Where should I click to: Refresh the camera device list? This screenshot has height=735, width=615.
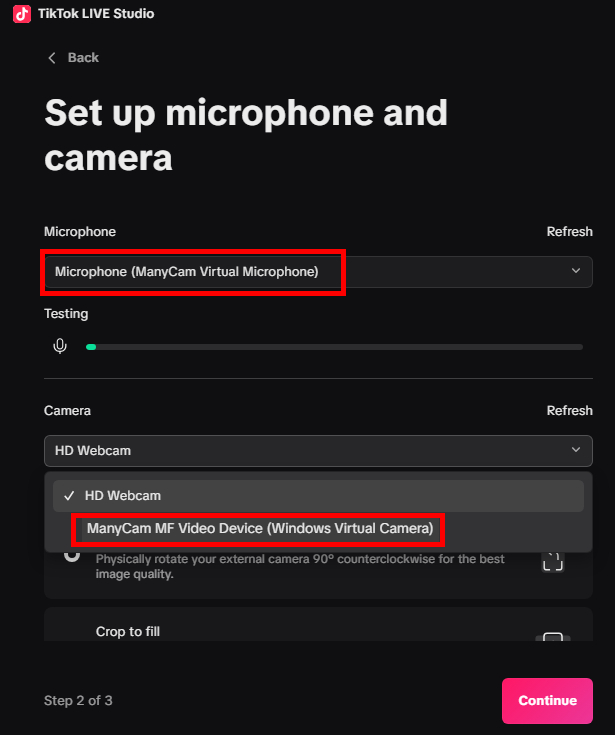[x=569, y=411]
